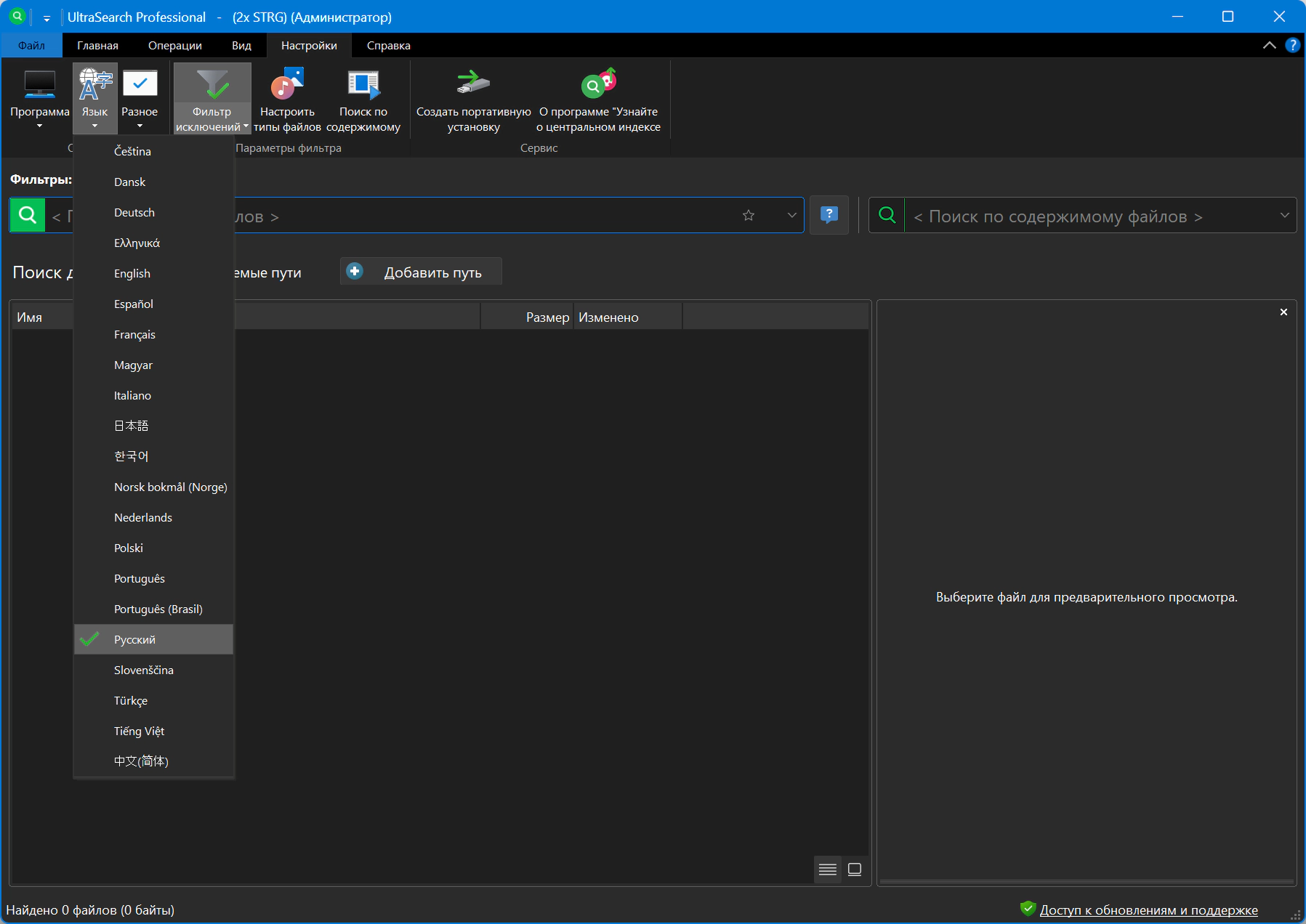1306x924 pixels.
Task: Switch to preview layout view icon
Action: pyautogui.click(x=855, y=870)
